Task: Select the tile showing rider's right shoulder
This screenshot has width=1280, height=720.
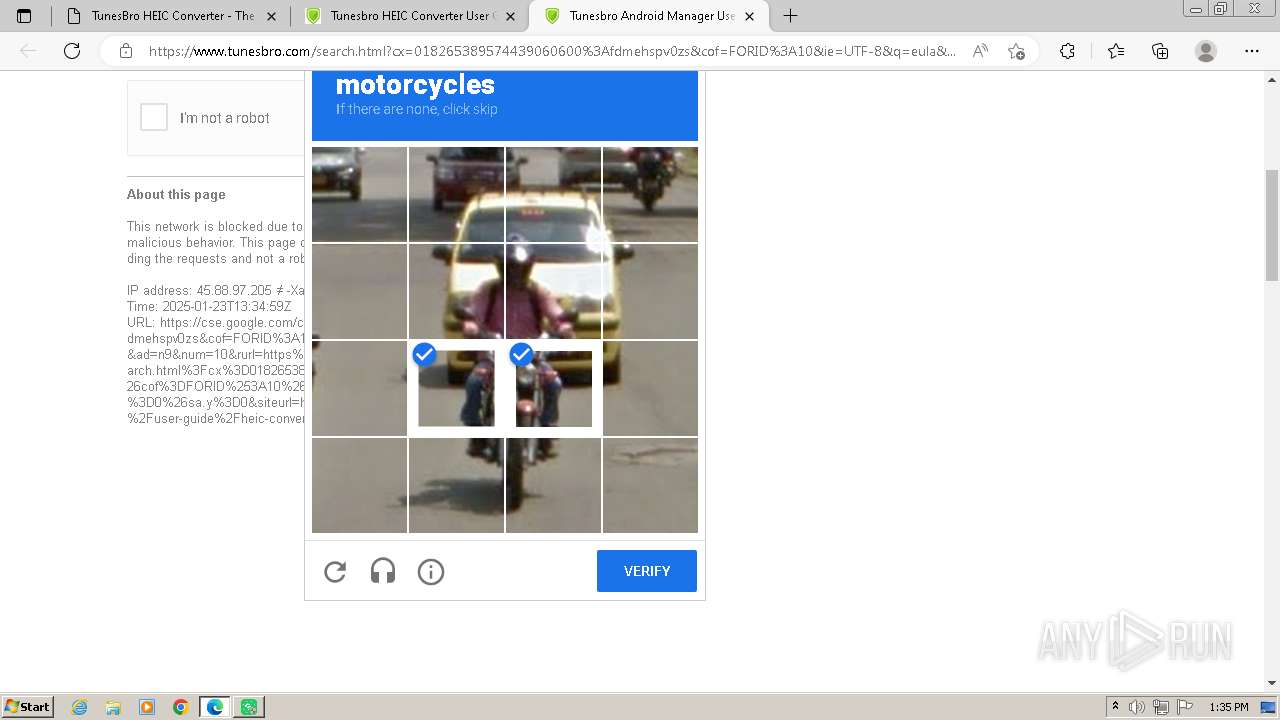Action: pos(456,291)
